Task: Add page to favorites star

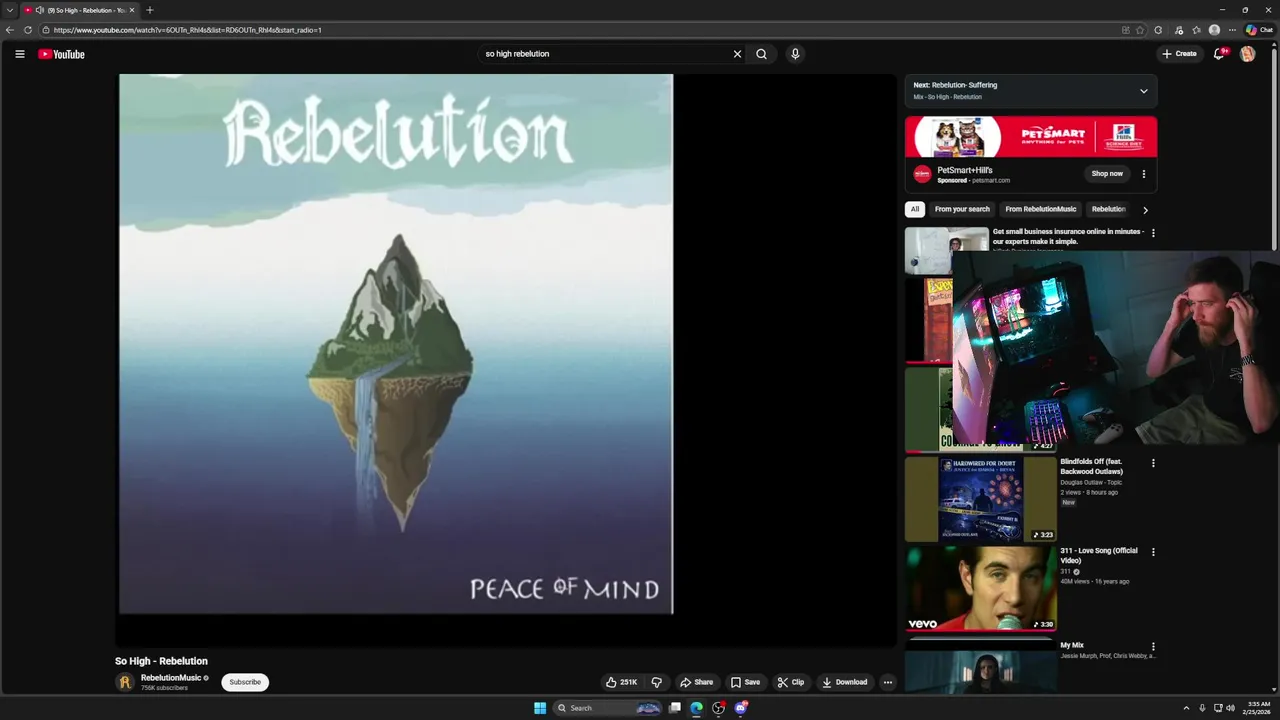Action: (1140, 30)
